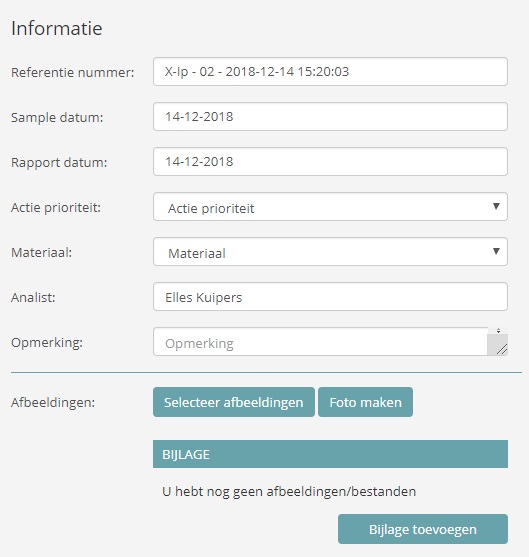
Task: Click the Selecteer afbeeldingen button
Action: point(234,402)
